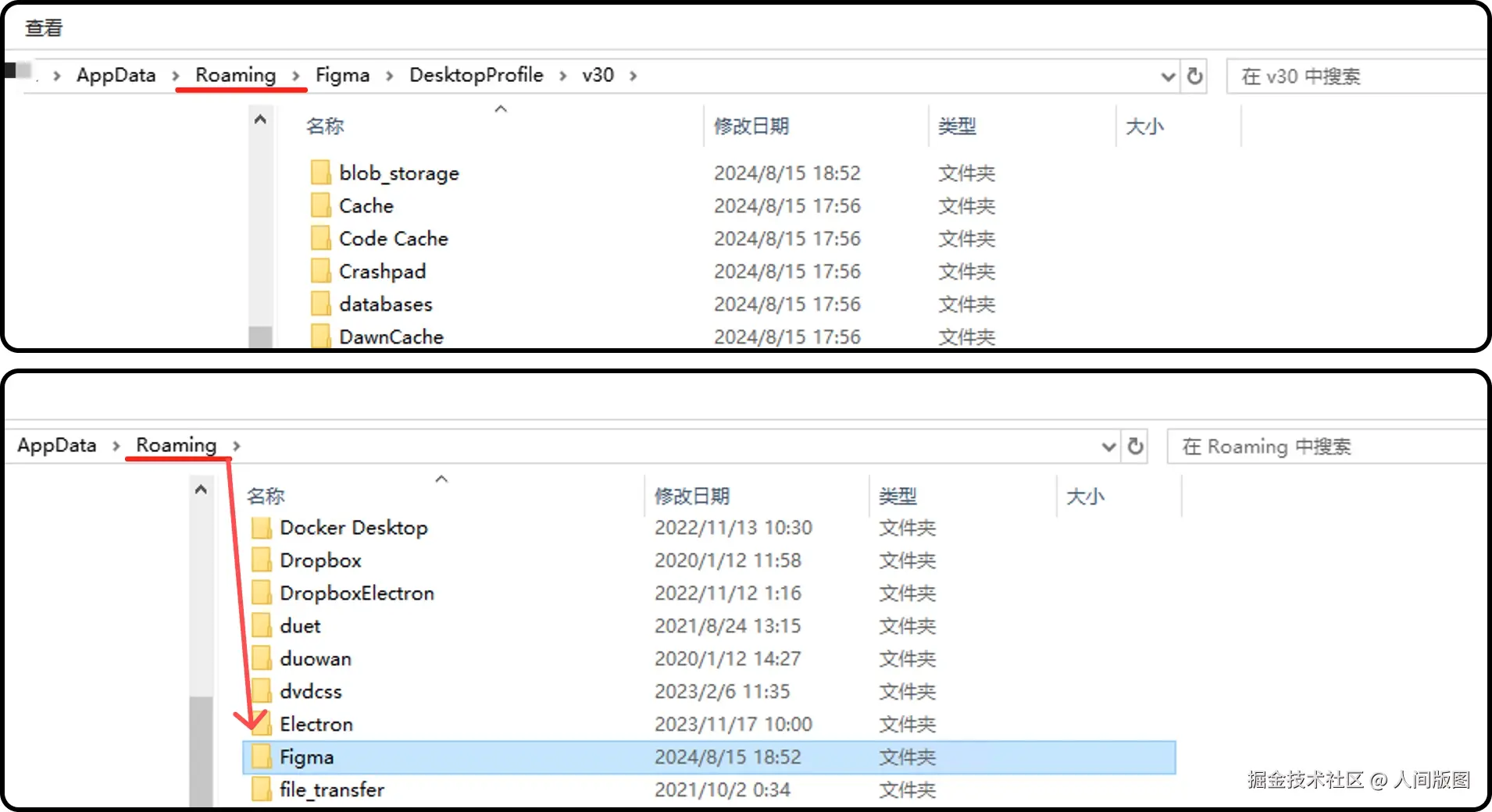Viewport: 1492px width, 812px height.
Task: Sort v30 list by 类型 column
Action: (957, 126)
